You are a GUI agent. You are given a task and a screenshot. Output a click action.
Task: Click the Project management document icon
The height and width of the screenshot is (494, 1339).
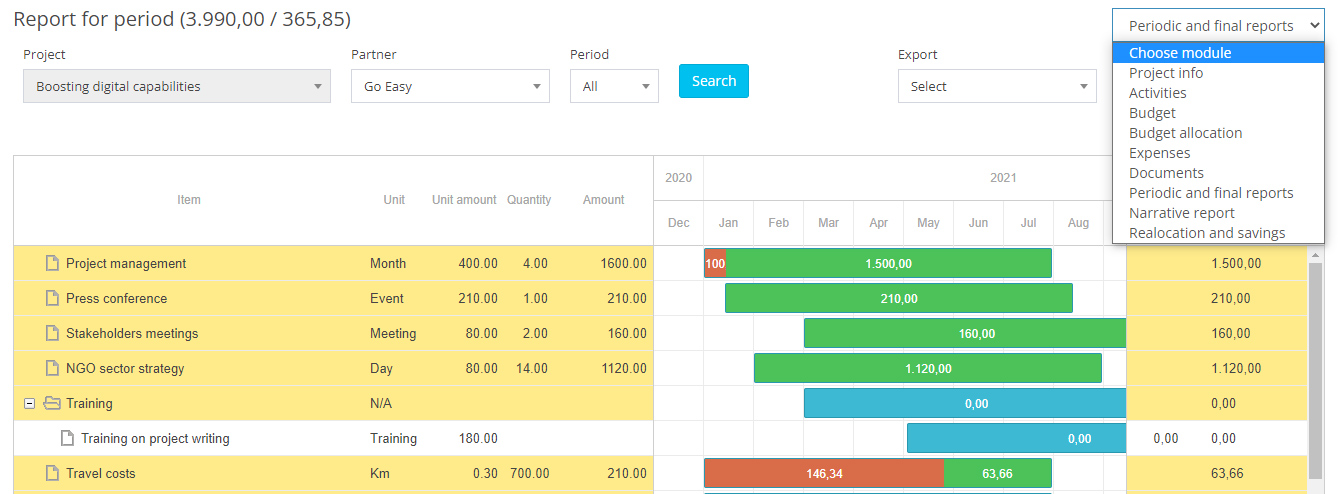pos(52,264)
